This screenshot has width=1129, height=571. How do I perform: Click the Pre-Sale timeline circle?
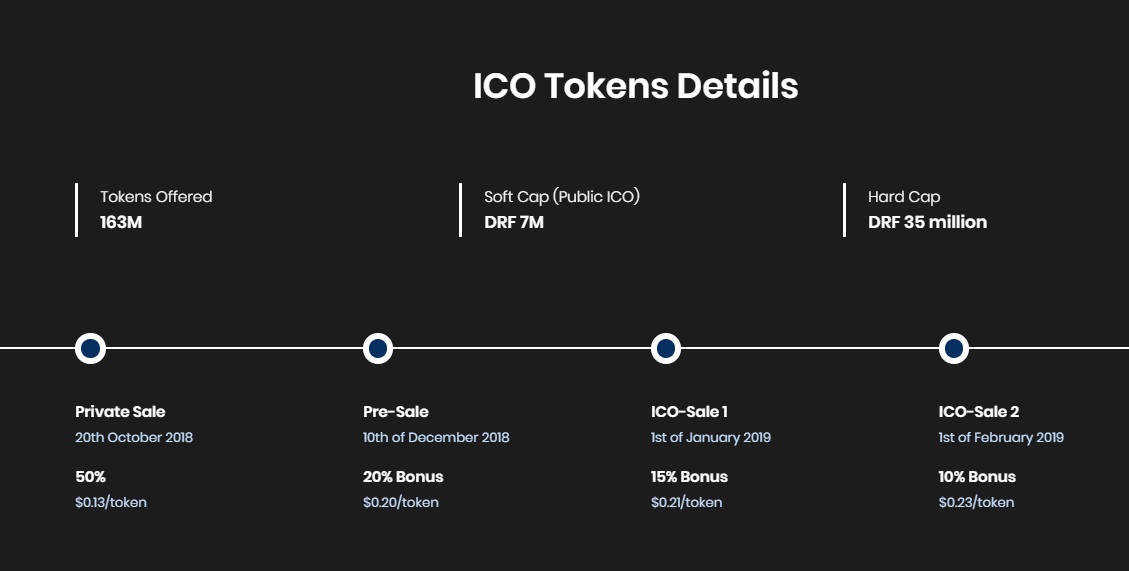(377, 348)
